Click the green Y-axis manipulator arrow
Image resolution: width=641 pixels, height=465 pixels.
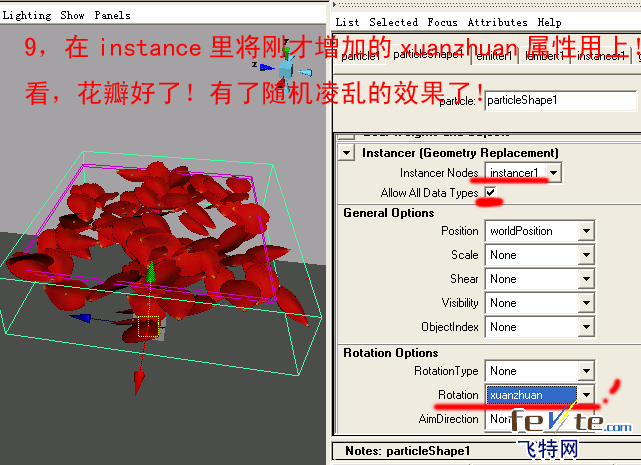point(151,271)
